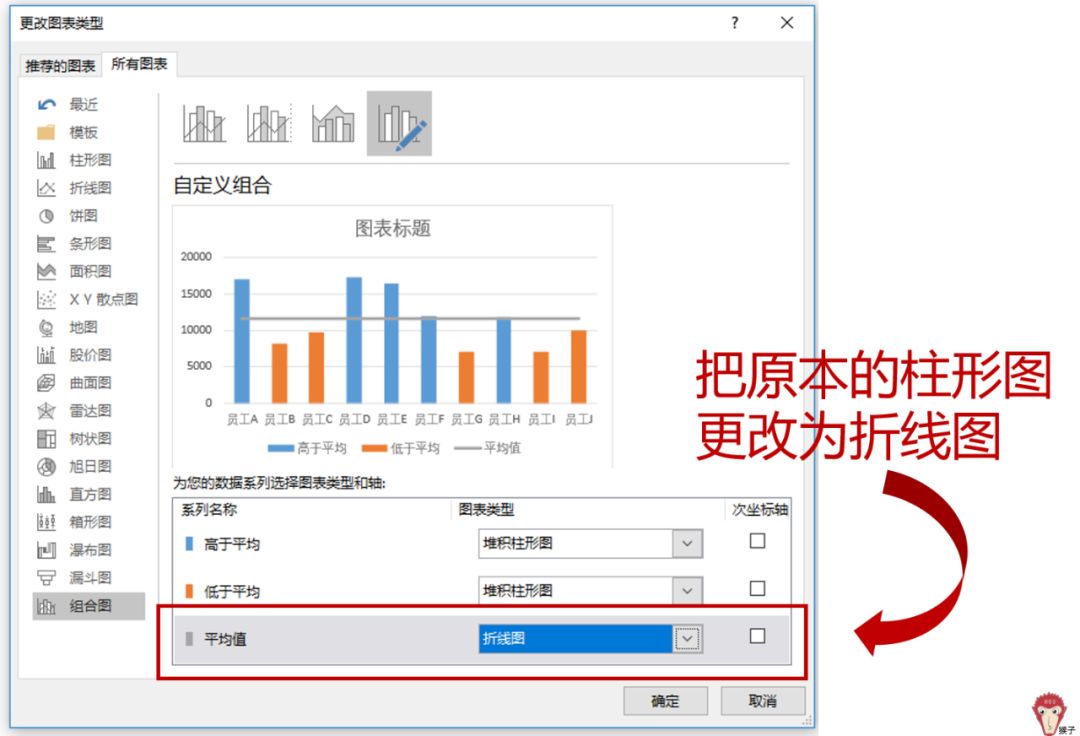This screenshot has width=1080, height=736.
Task: Choose the Histogram (直方图) icon
Action: click(x=46, y=494)
